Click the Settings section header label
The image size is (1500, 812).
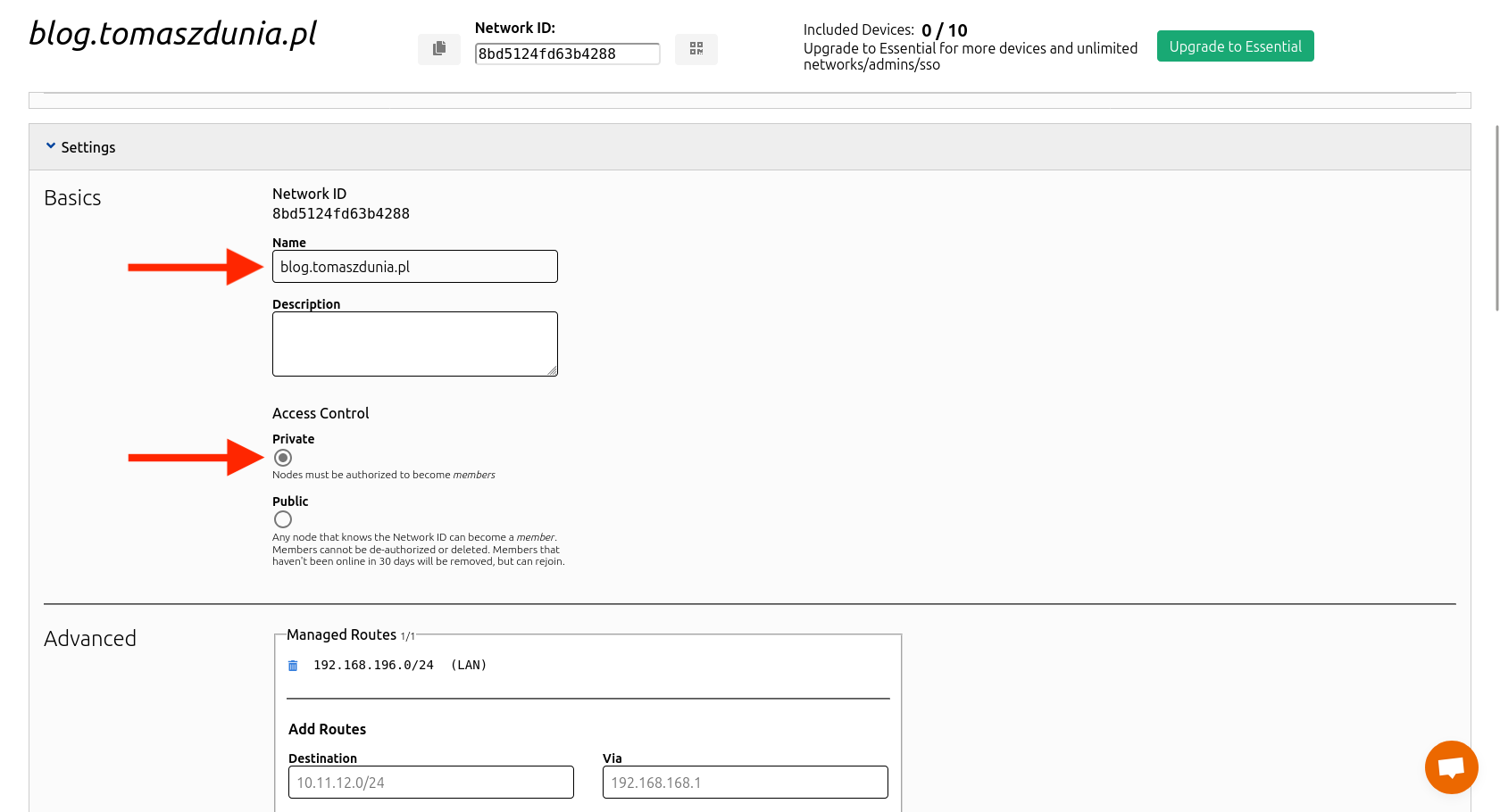point(88,147)
